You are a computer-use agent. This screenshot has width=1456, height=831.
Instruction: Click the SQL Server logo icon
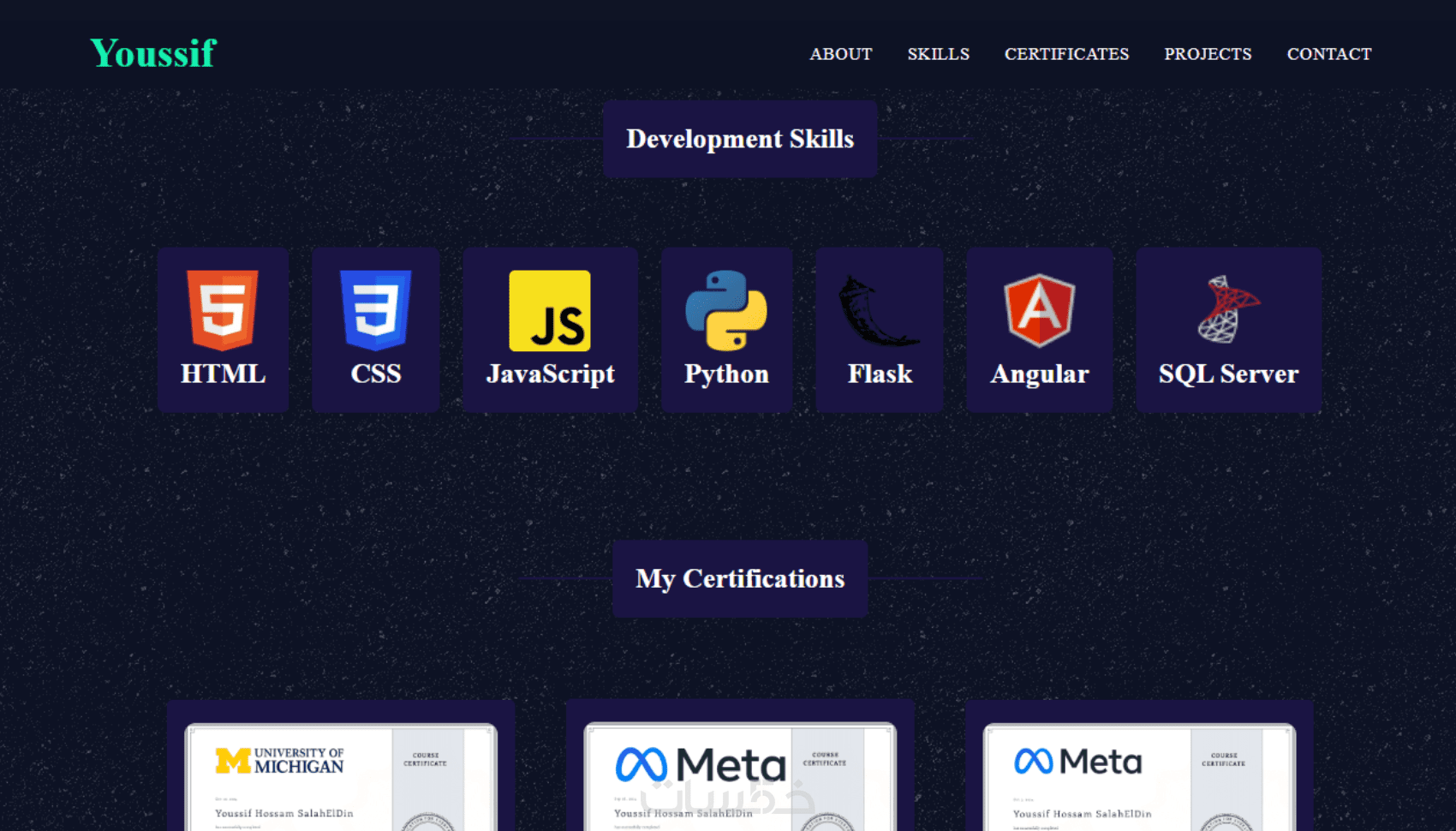click(1228, 309)
